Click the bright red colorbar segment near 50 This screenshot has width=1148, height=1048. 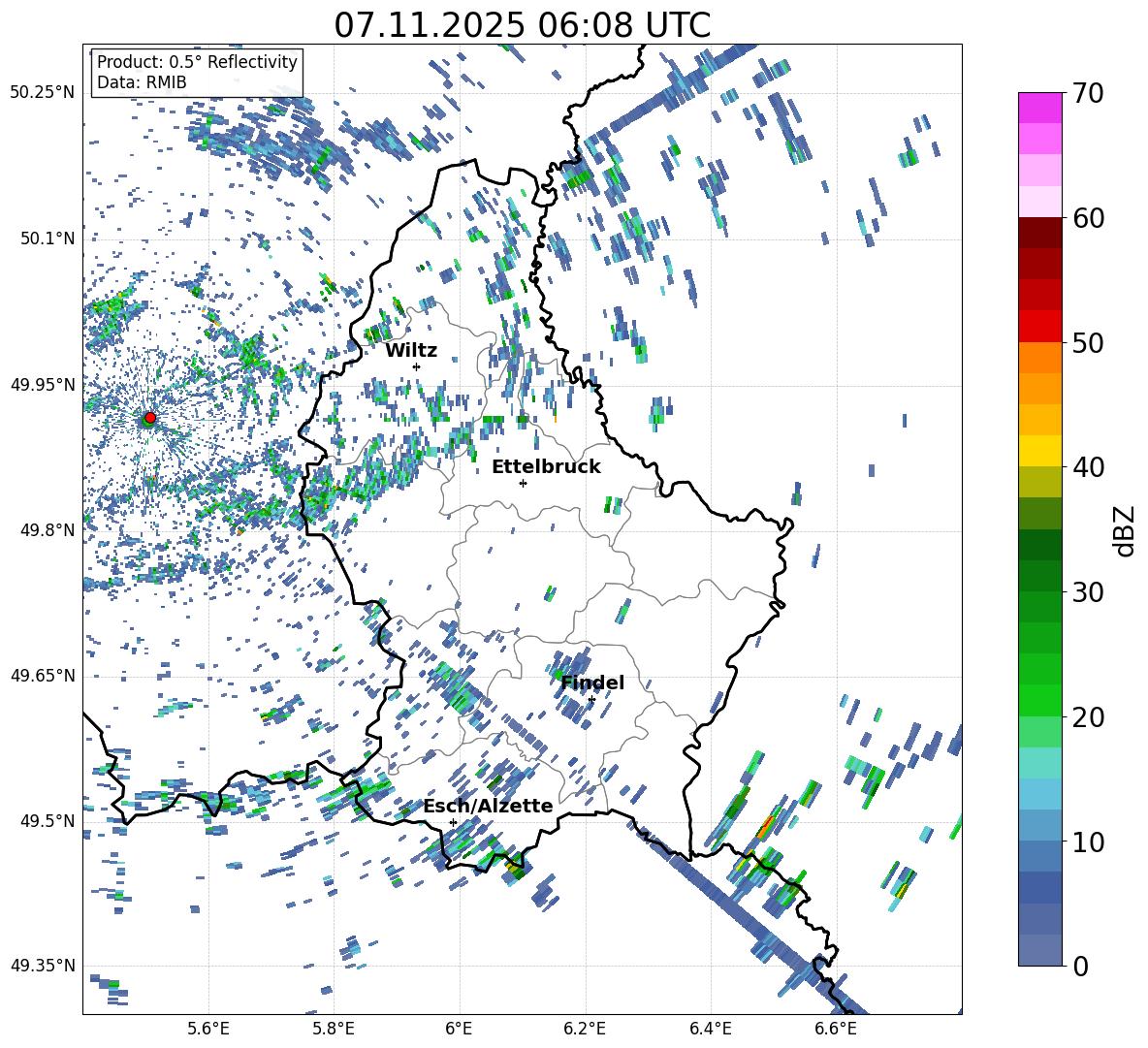tap(1039, 327)
